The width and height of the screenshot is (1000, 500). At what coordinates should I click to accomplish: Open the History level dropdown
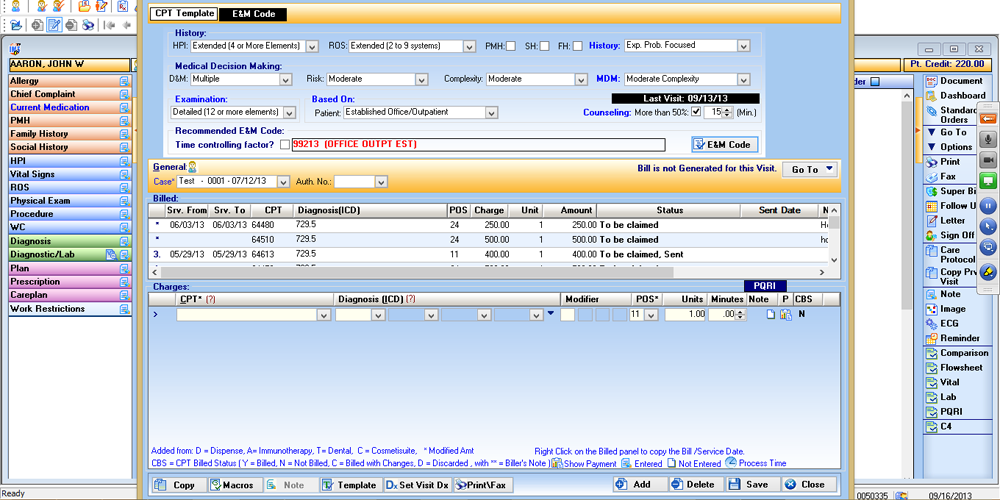pos(743,46)
